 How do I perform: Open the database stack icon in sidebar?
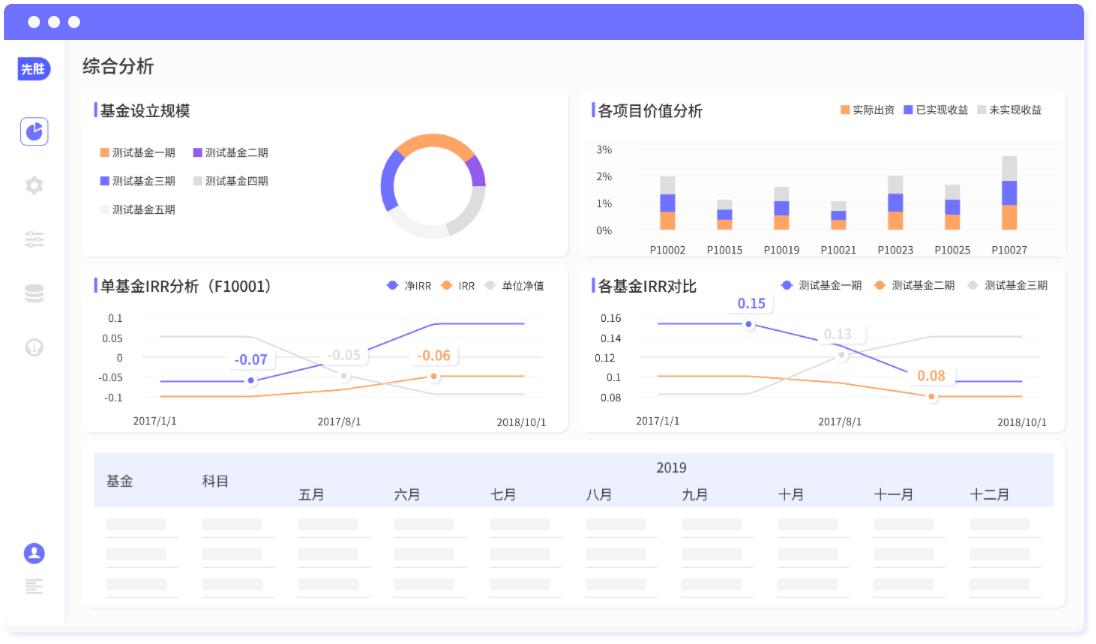point(34,293)
